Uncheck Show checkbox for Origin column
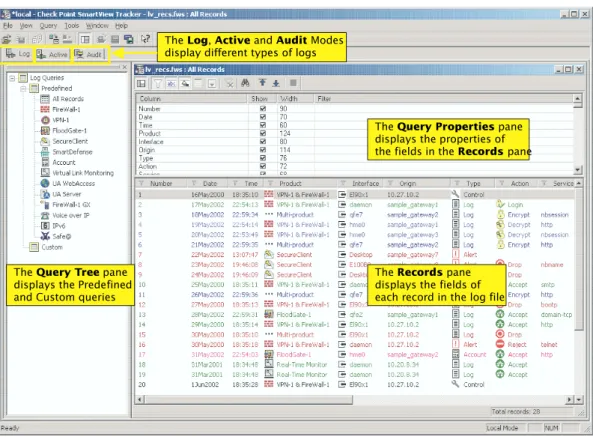 (x=263, y=150)
